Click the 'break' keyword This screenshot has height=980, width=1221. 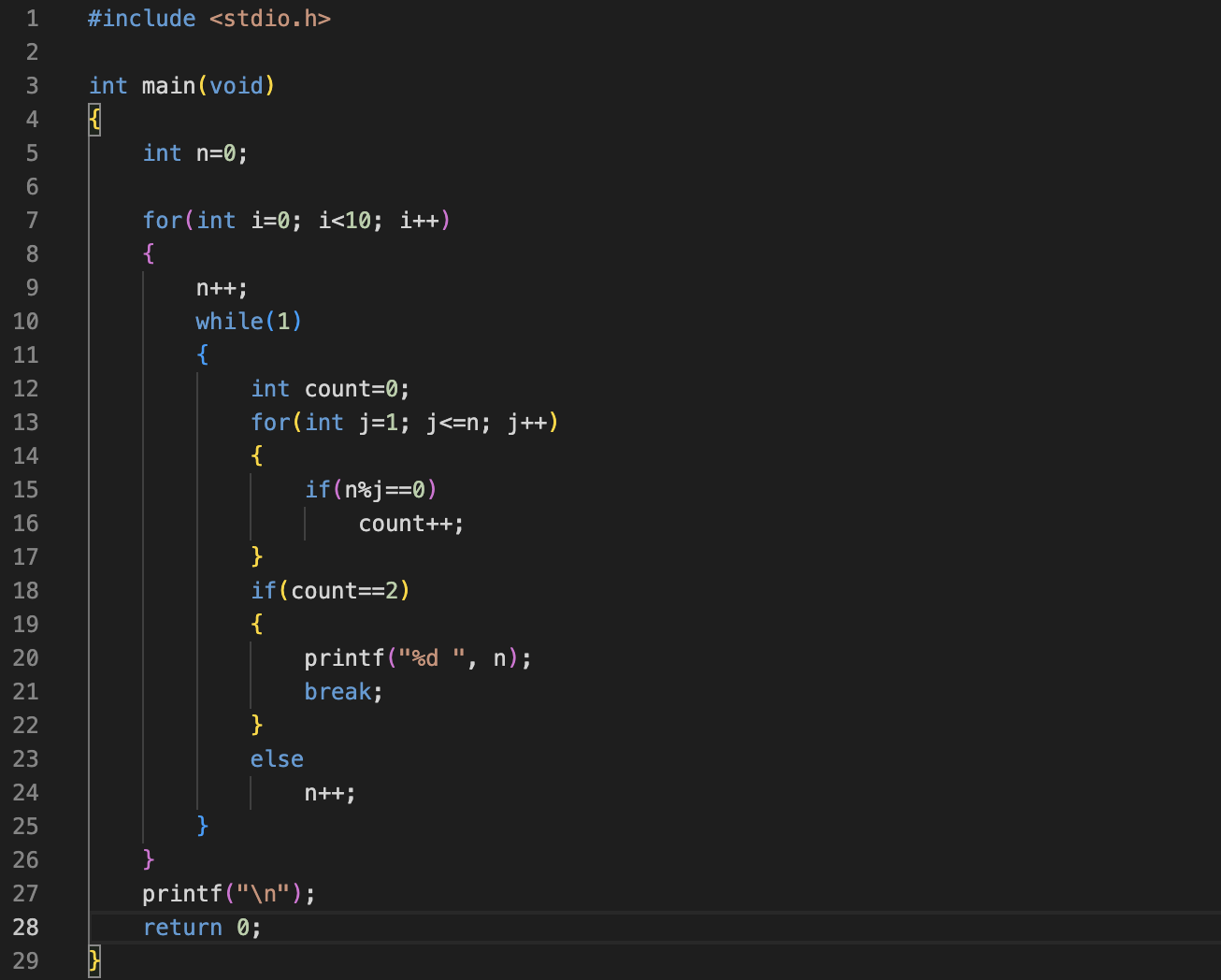(x=338, y=692)
